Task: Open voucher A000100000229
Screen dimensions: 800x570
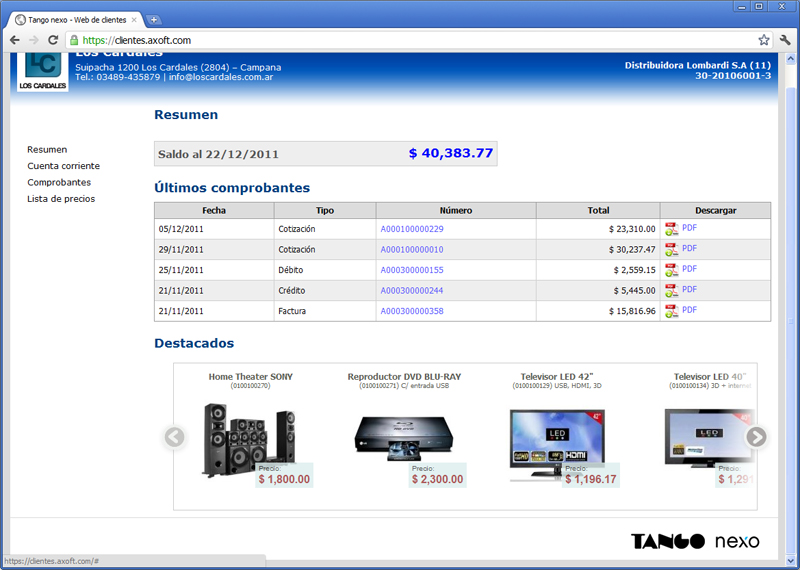Action: (x=412, y=229)
